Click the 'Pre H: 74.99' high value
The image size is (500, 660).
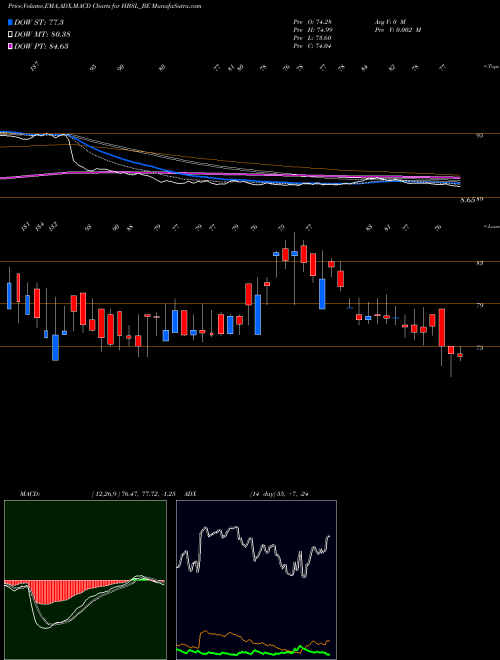pyautogui.click(x=312, y=30)
